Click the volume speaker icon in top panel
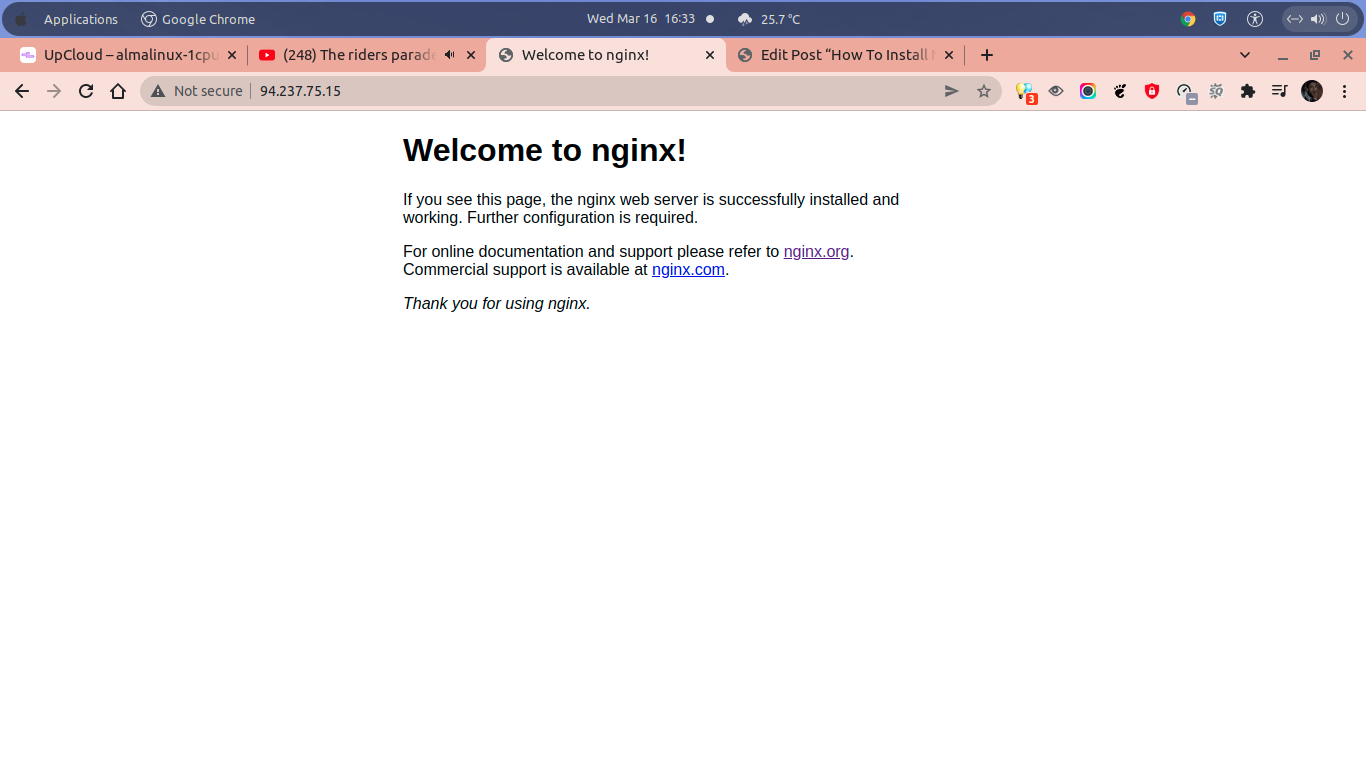1366x768 pixels. pyautogui.click(x=1317, y=19)
